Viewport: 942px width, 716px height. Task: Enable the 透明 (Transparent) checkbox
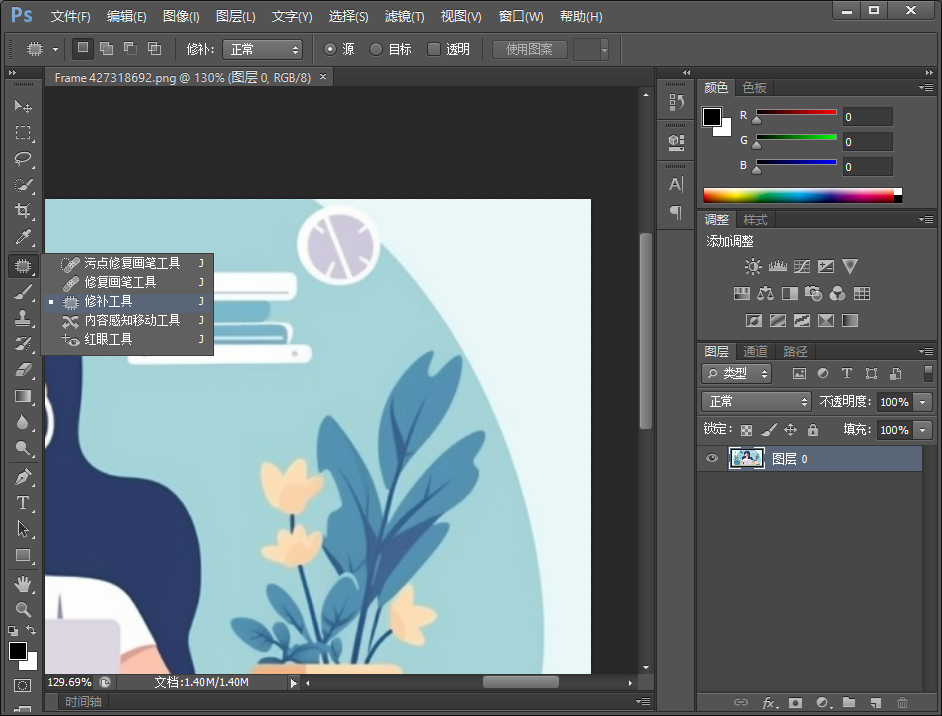[x=434, y=49]
